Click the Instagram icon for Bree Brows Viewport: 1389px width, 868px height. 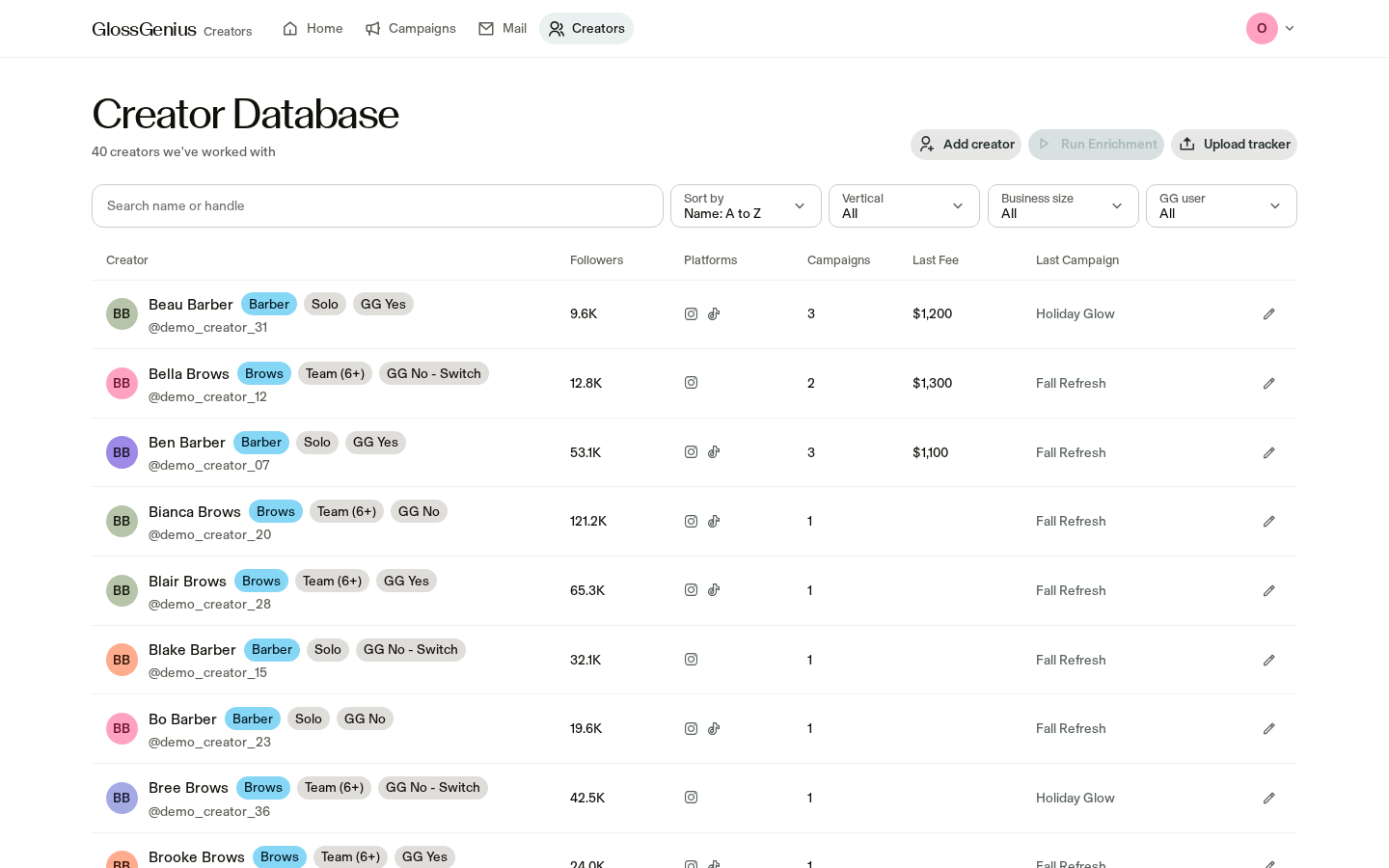coord(691,798)
